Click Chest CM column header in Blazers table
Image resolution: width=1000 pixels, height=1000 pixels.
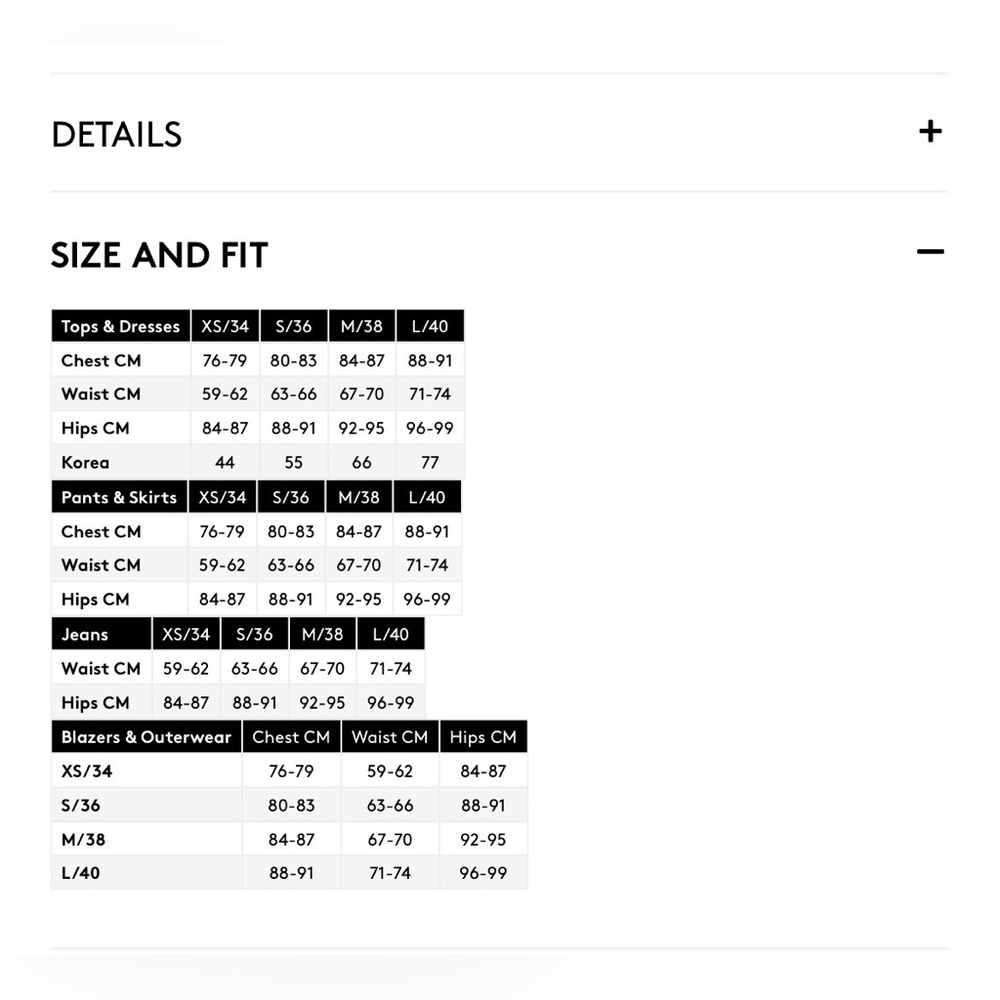pos(291,738)
